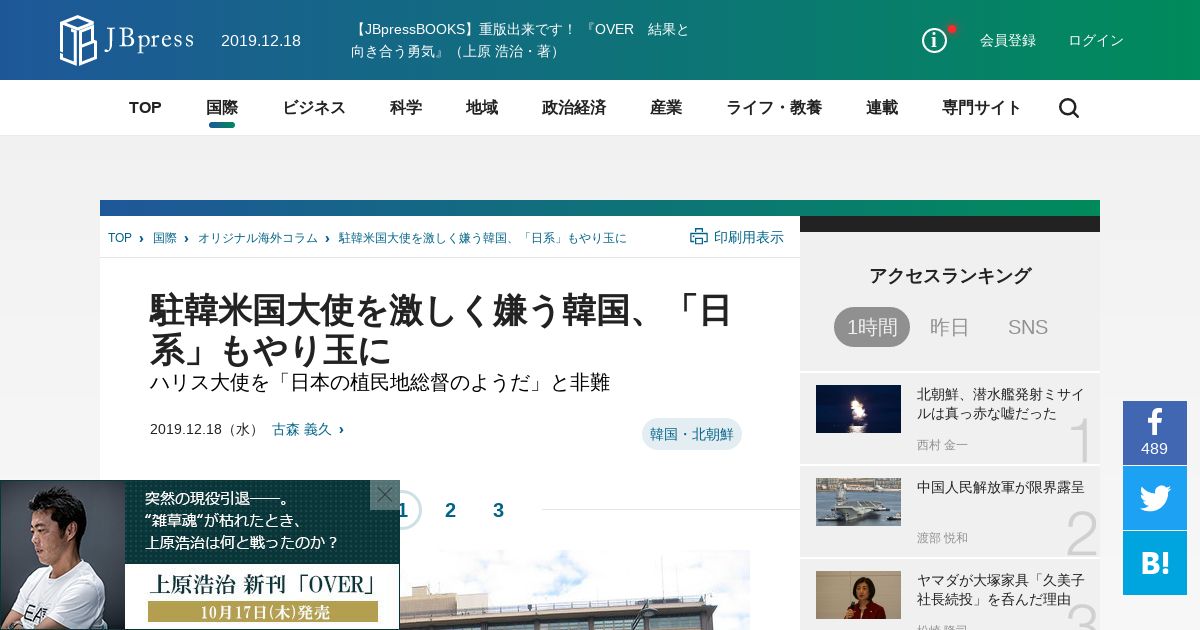Open ライフ・教養 navigation item
Image resolution: width=1200 pixels, height=630 pixels.
coord(774,108)
